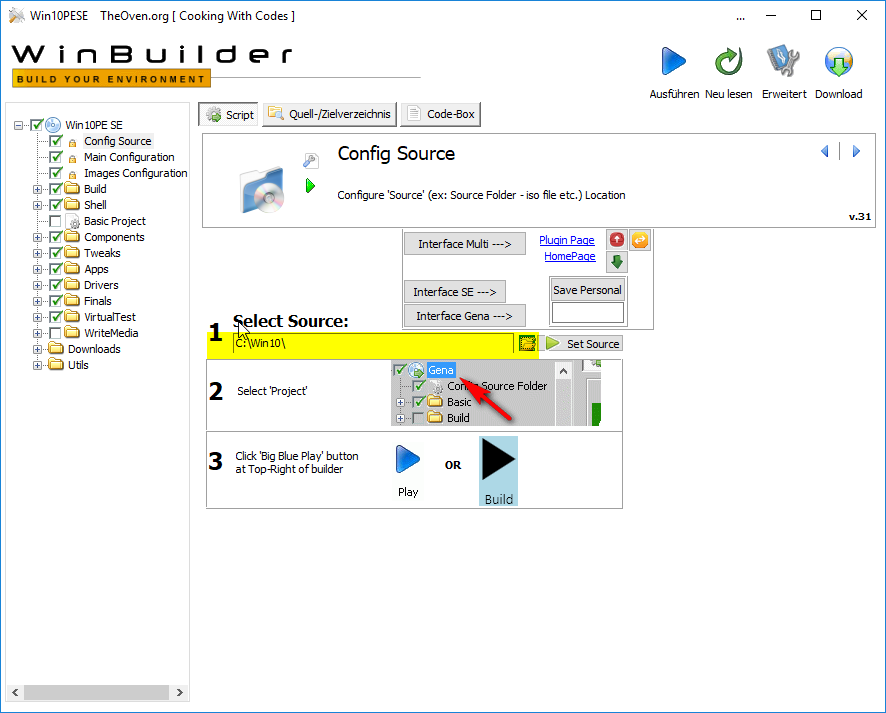Click the WinBuilder window title icon

(16, 15)
